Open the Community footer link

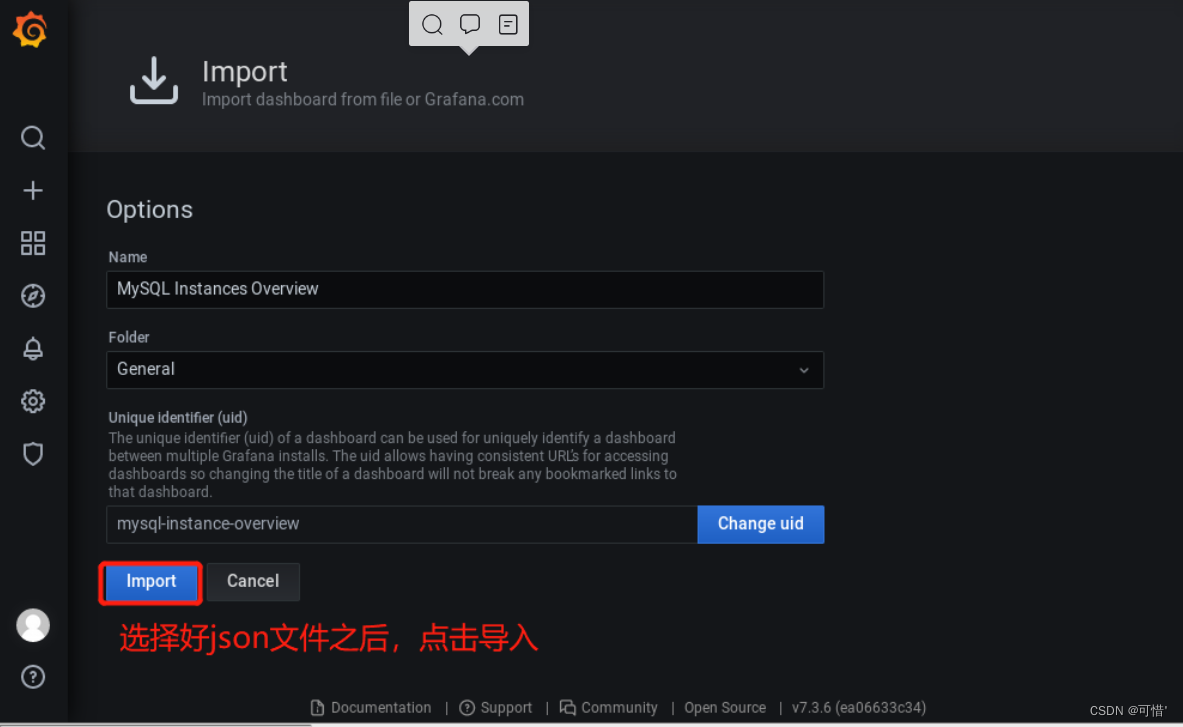[619, 707]
